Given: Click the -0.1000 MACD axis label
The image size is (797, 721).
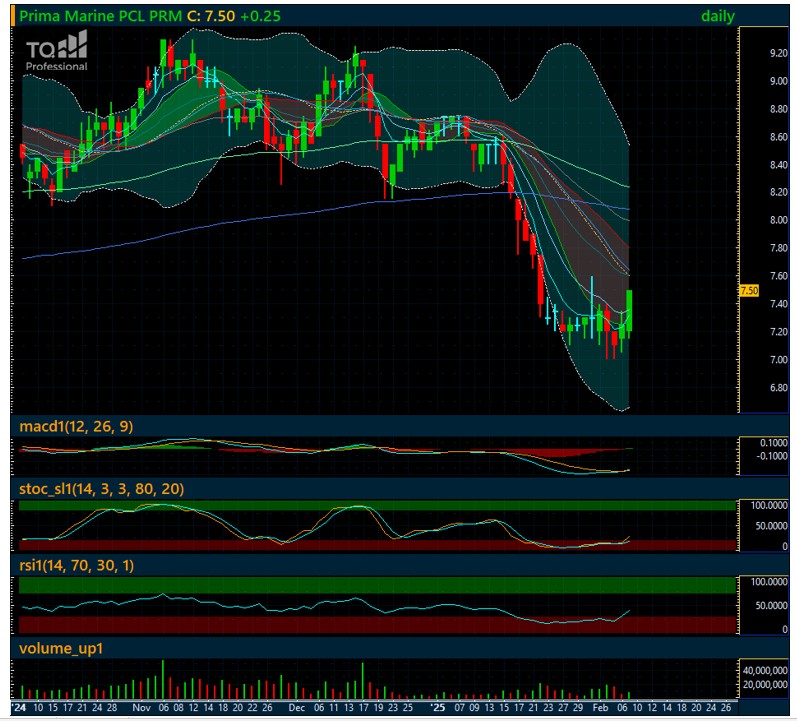Looking at the screenshot, I should [x=772, y=456].
